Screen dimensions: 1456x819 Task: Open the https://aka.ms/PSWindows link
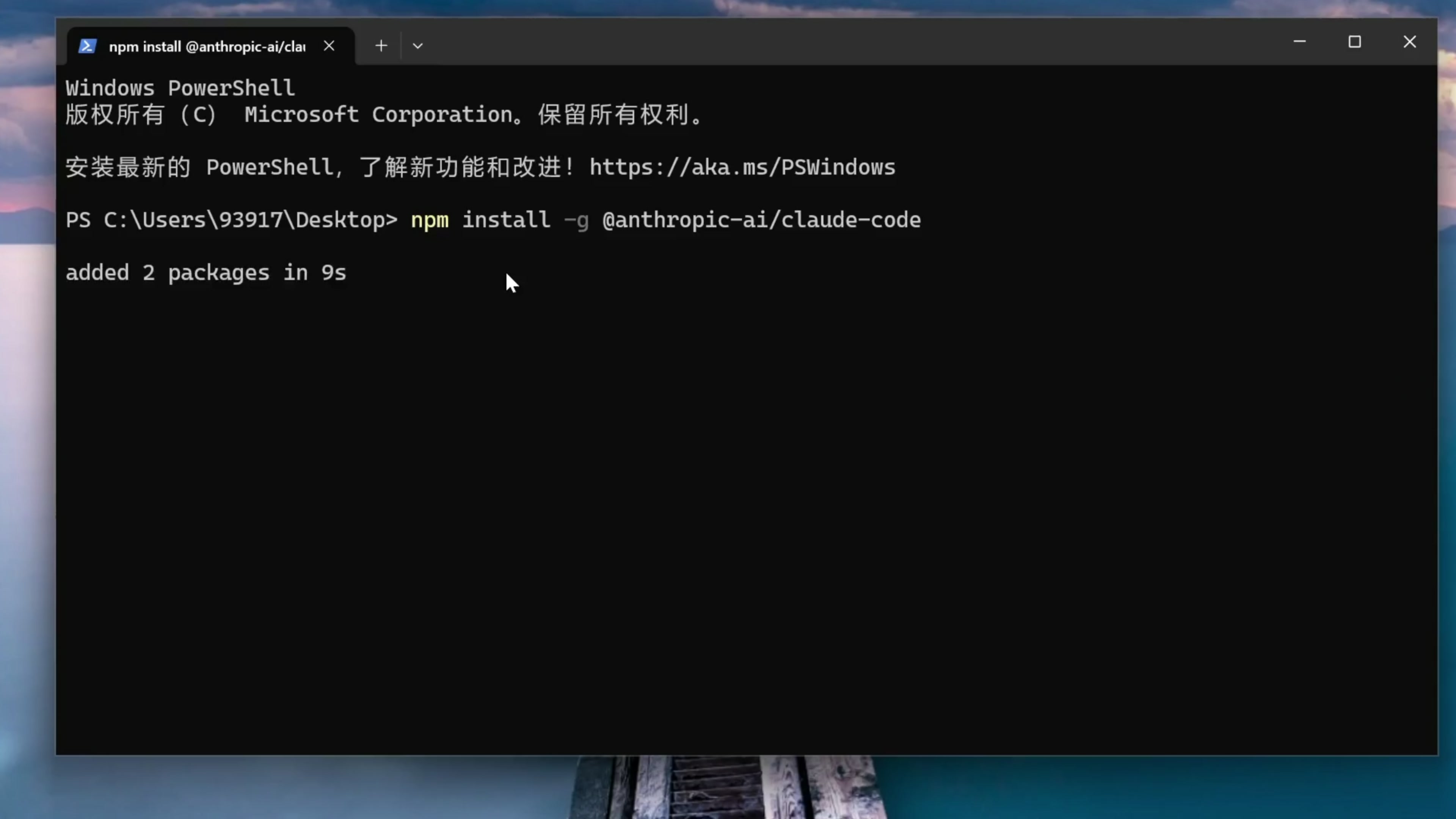coord(742,167)
